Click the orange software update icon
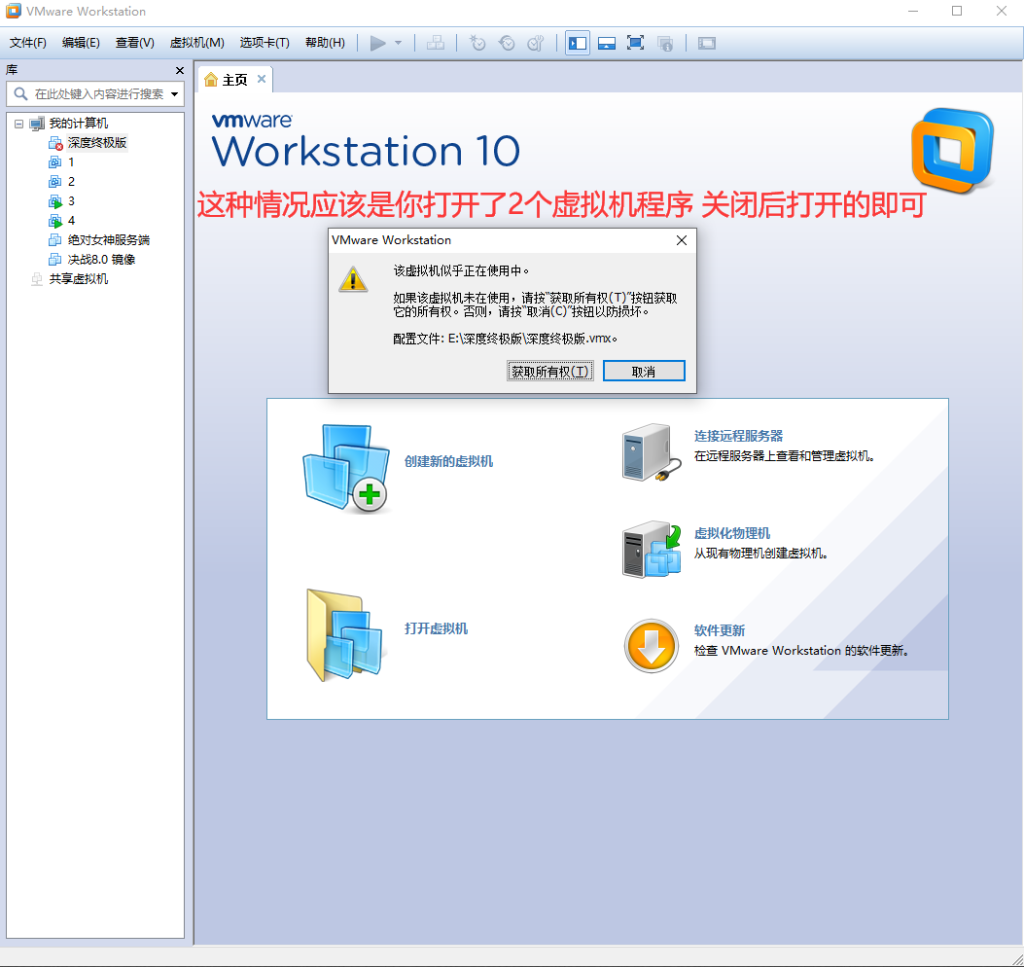 click(650, 646)
